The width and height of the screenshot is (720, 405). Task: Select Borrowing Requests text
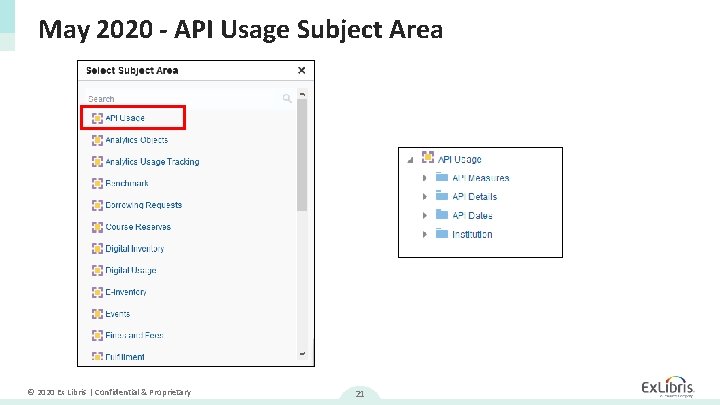point(144,205)
